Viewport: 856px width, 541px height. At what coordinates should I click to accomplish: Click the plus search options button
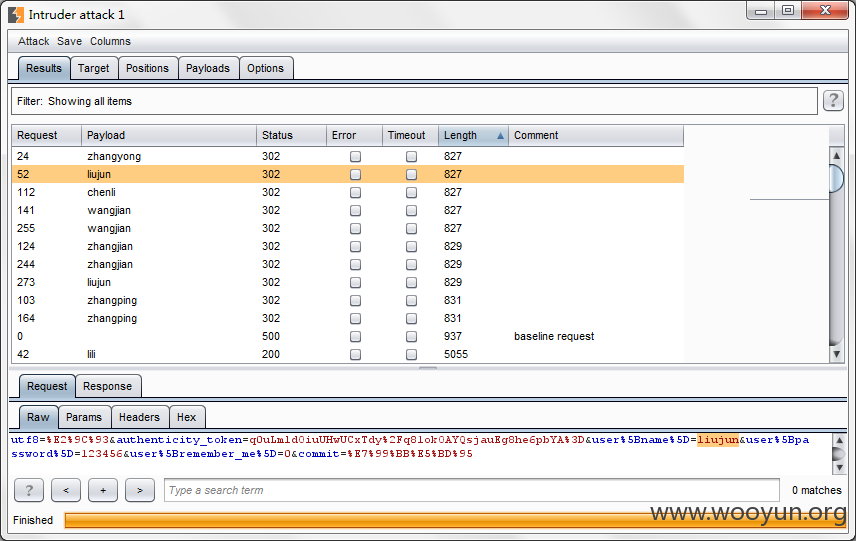point(103,490)
